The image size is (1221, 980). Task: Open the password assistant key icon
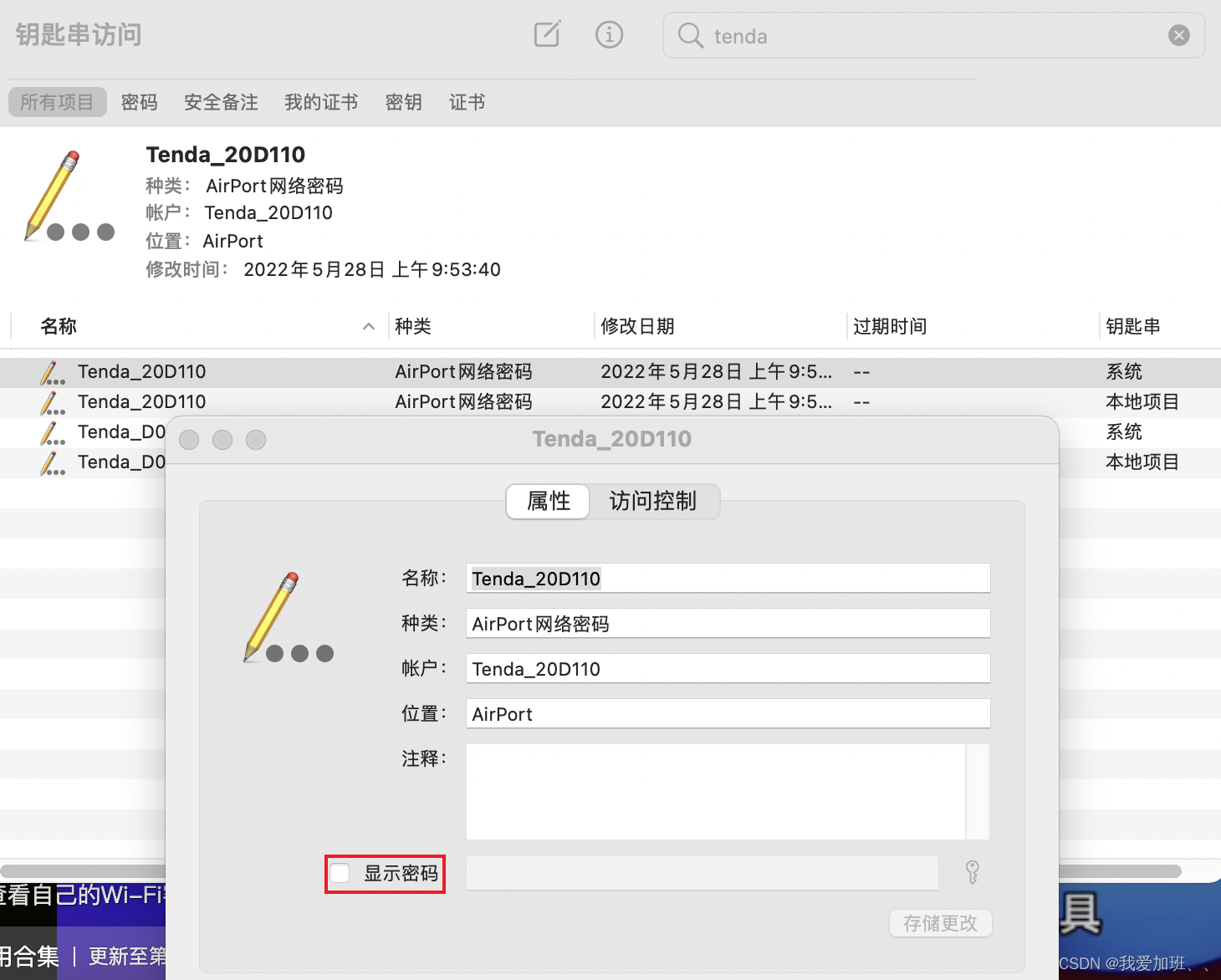pos(973,873)
